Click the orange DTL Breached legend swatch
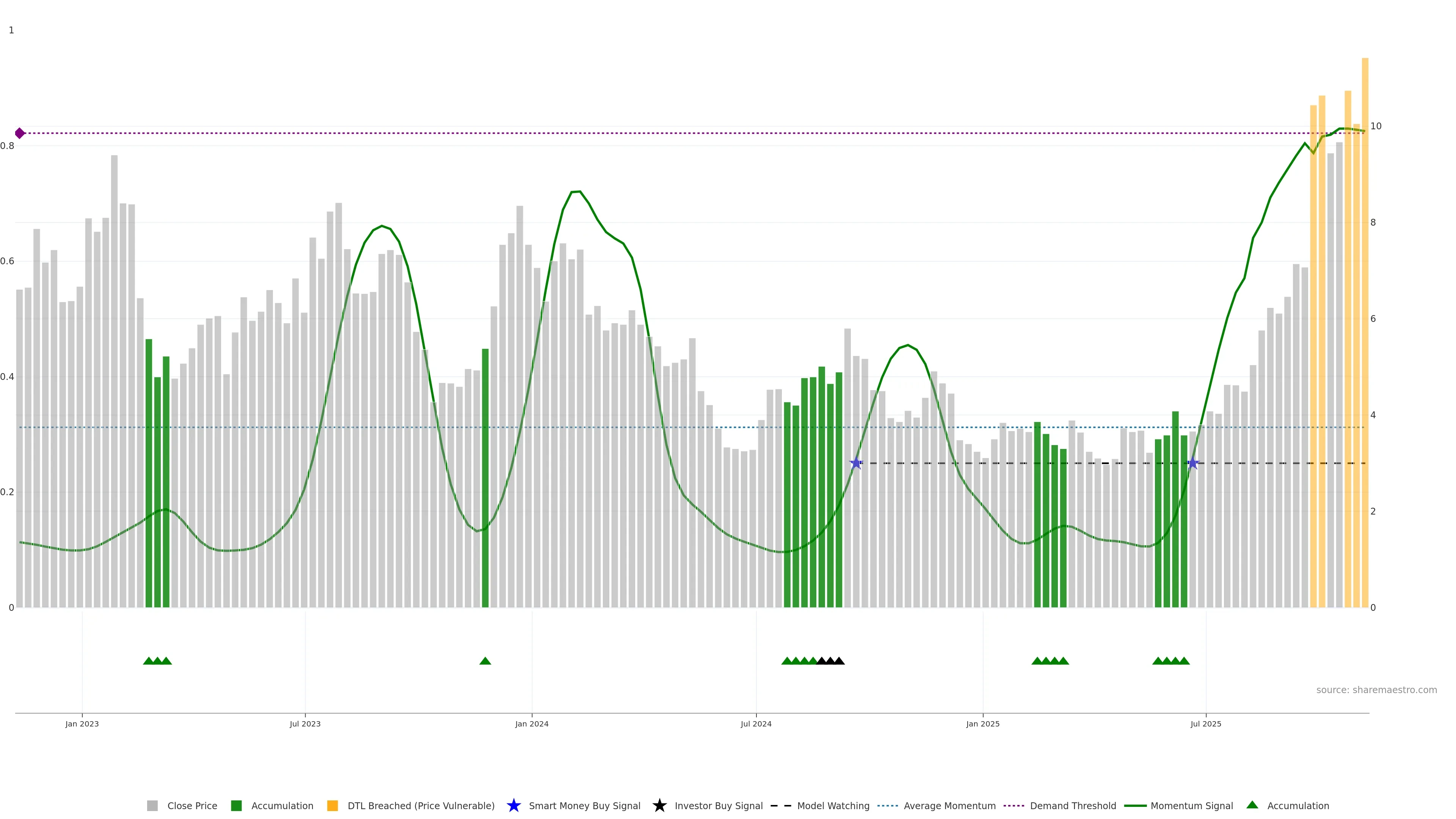This screenshot has height=819, width=1456. click(x=333, y=806)
